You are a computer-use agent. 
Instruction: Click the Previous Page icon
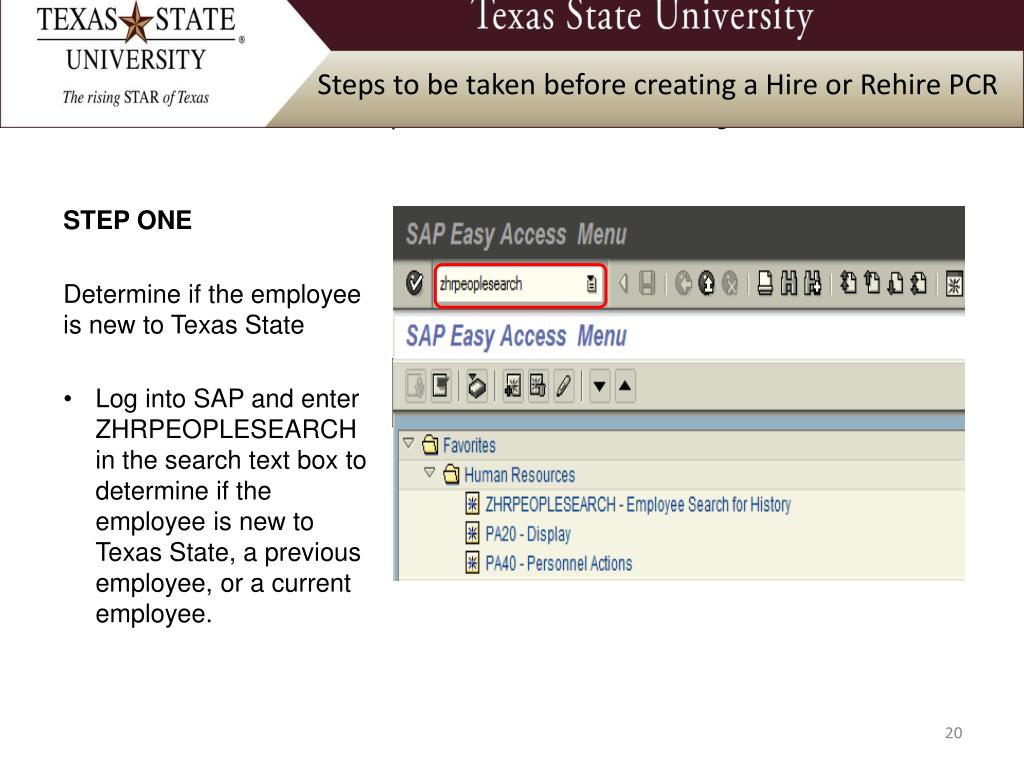coord(872,283)
